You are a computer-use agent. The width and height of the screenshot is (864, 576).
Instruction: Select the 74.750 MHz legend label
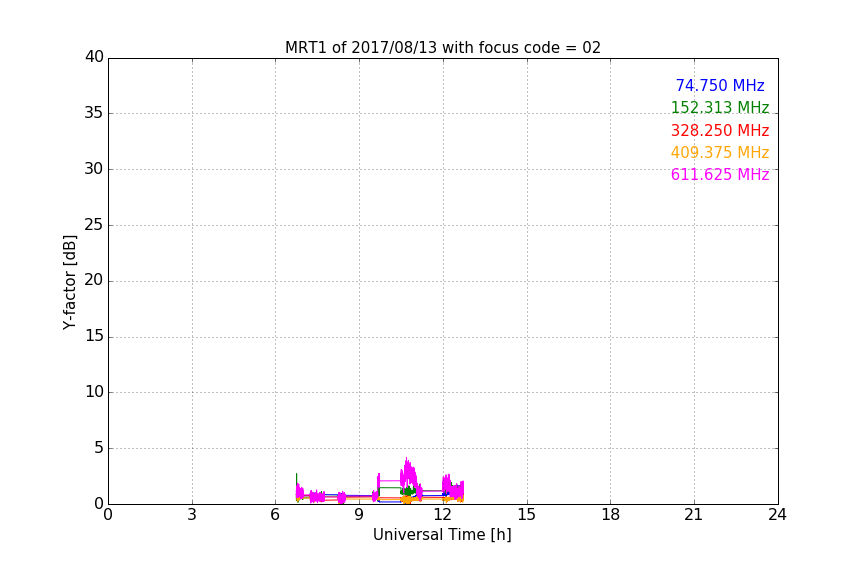pyautogui.click(x=720, y=85)
